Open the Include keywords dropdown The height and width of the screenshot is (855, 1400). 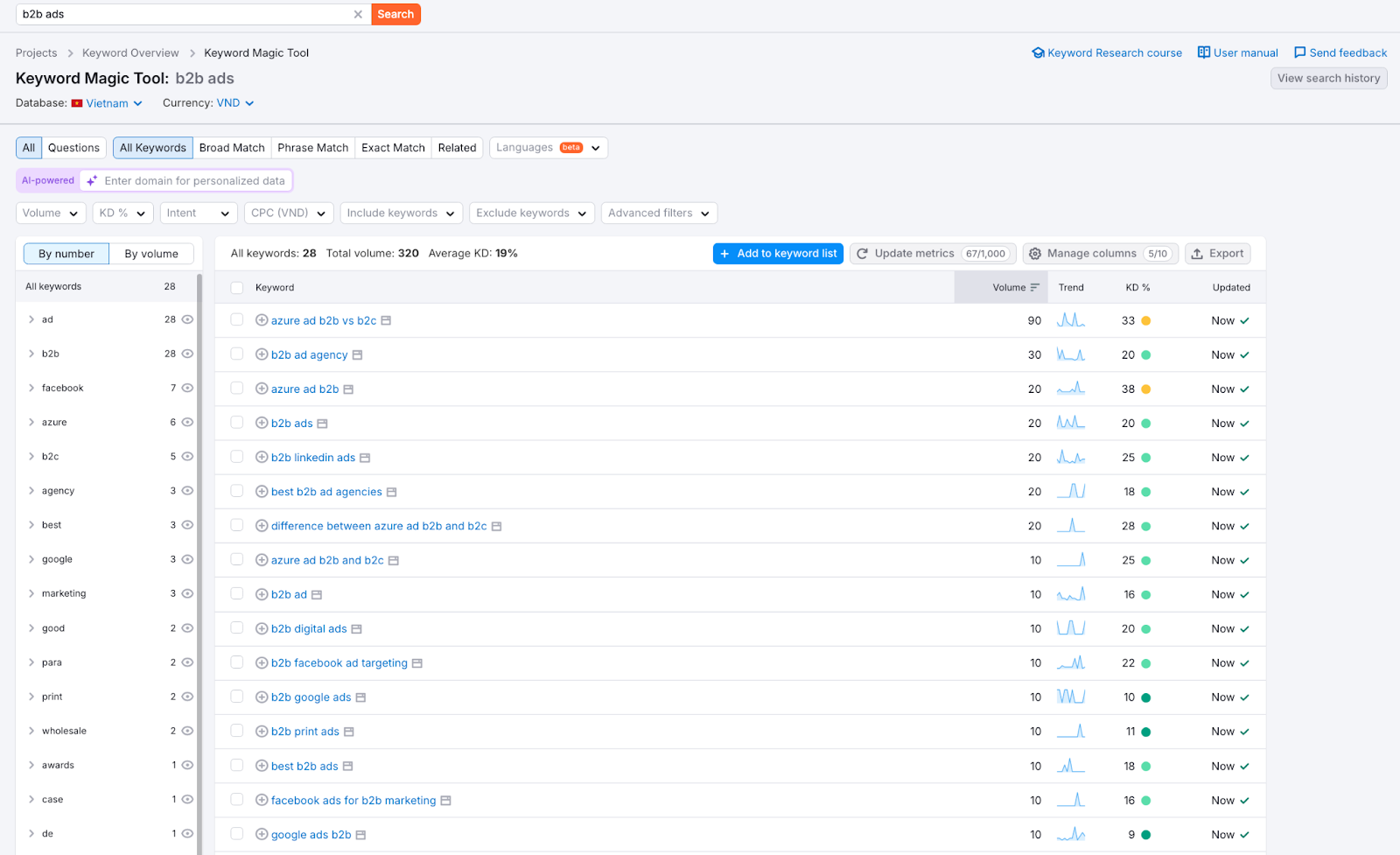click(401, 213)
